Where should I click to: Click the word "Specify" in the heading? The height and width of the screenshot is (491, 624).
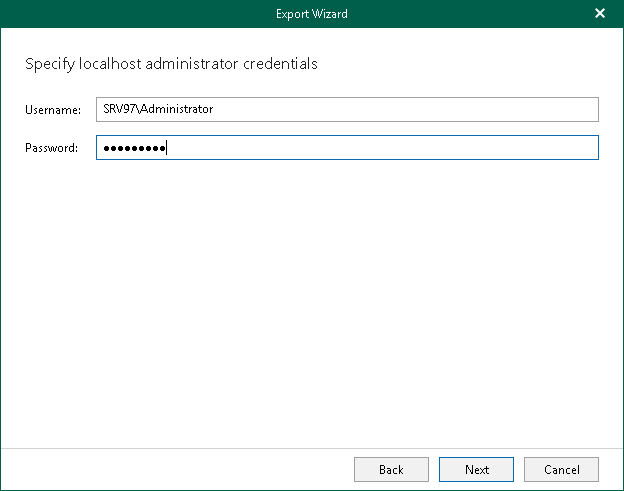(x=46, y=64)
